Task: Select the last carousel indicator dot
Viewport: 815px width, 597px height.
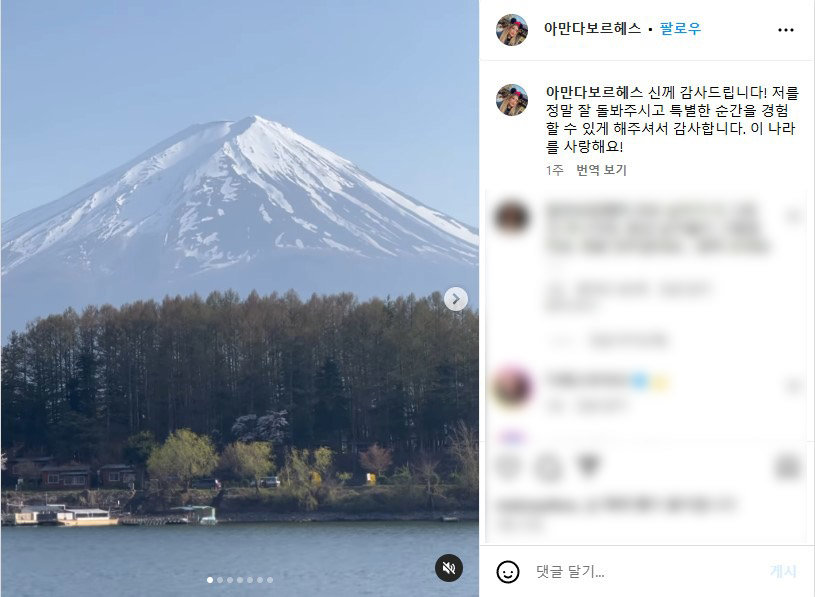Action: pos(270,580)
